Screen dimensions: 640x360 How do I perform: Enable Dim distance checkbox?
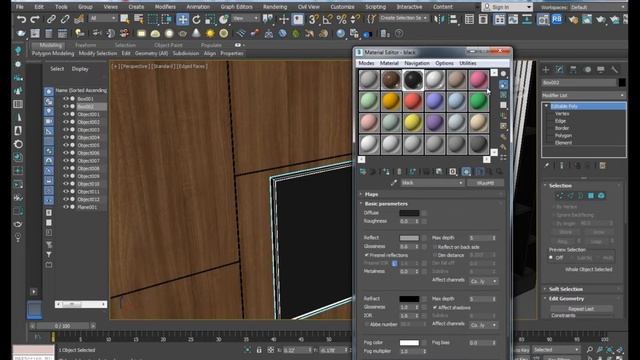(x=435, y=255)
